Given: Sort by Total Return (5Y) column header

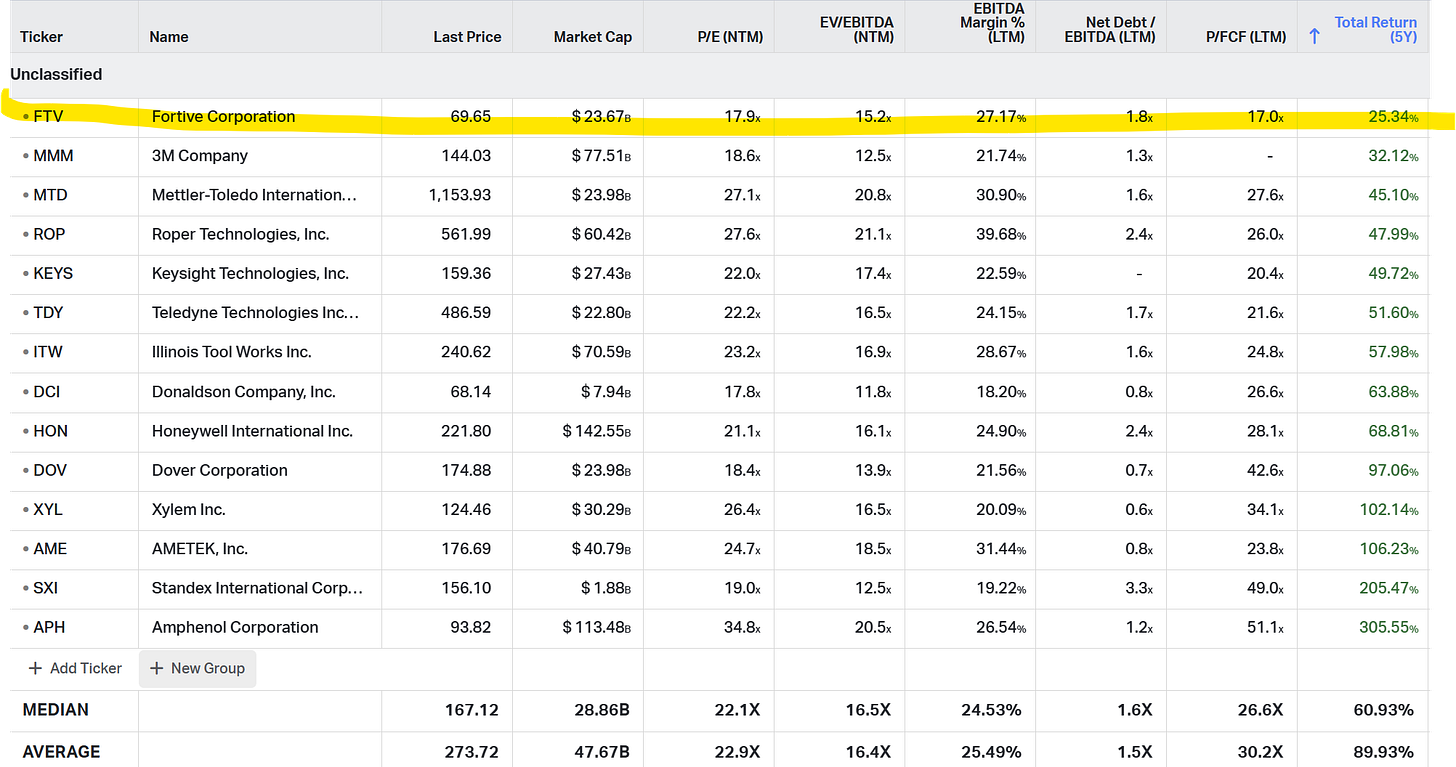Looking at the screenshot, I should click(x=1376, y=29).
